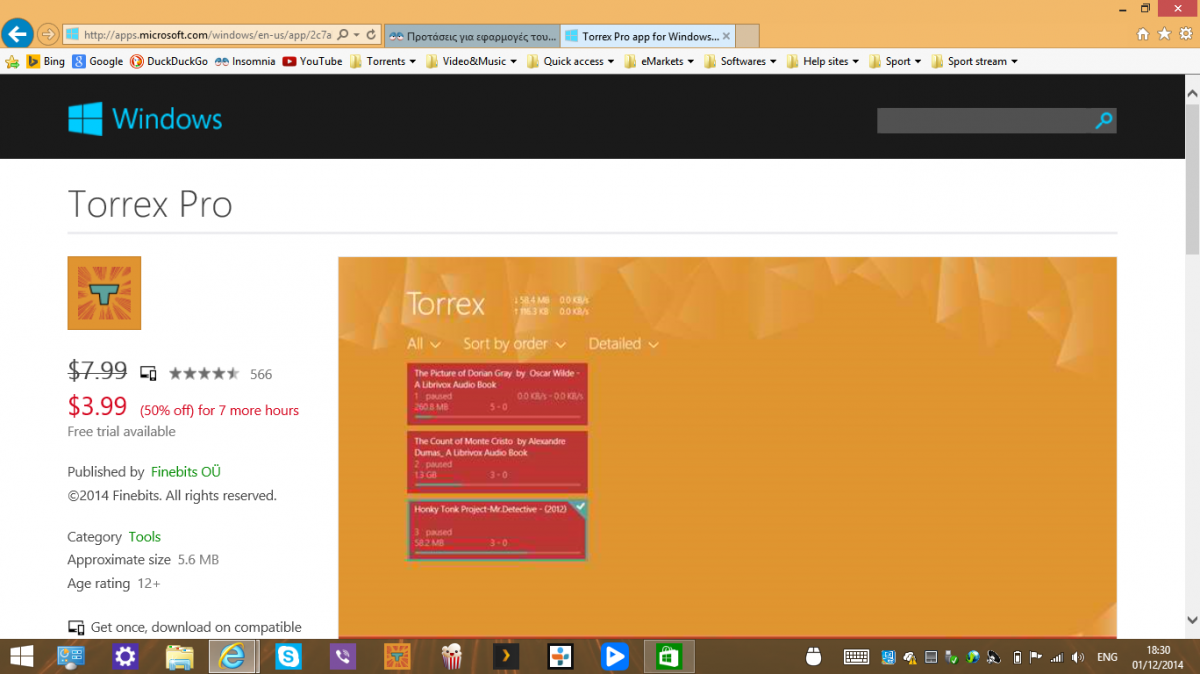The image size is (1200, 674).
Task: Open the touch keyboard tray icon
Action: pyautogui.click(x=856, y=657)
